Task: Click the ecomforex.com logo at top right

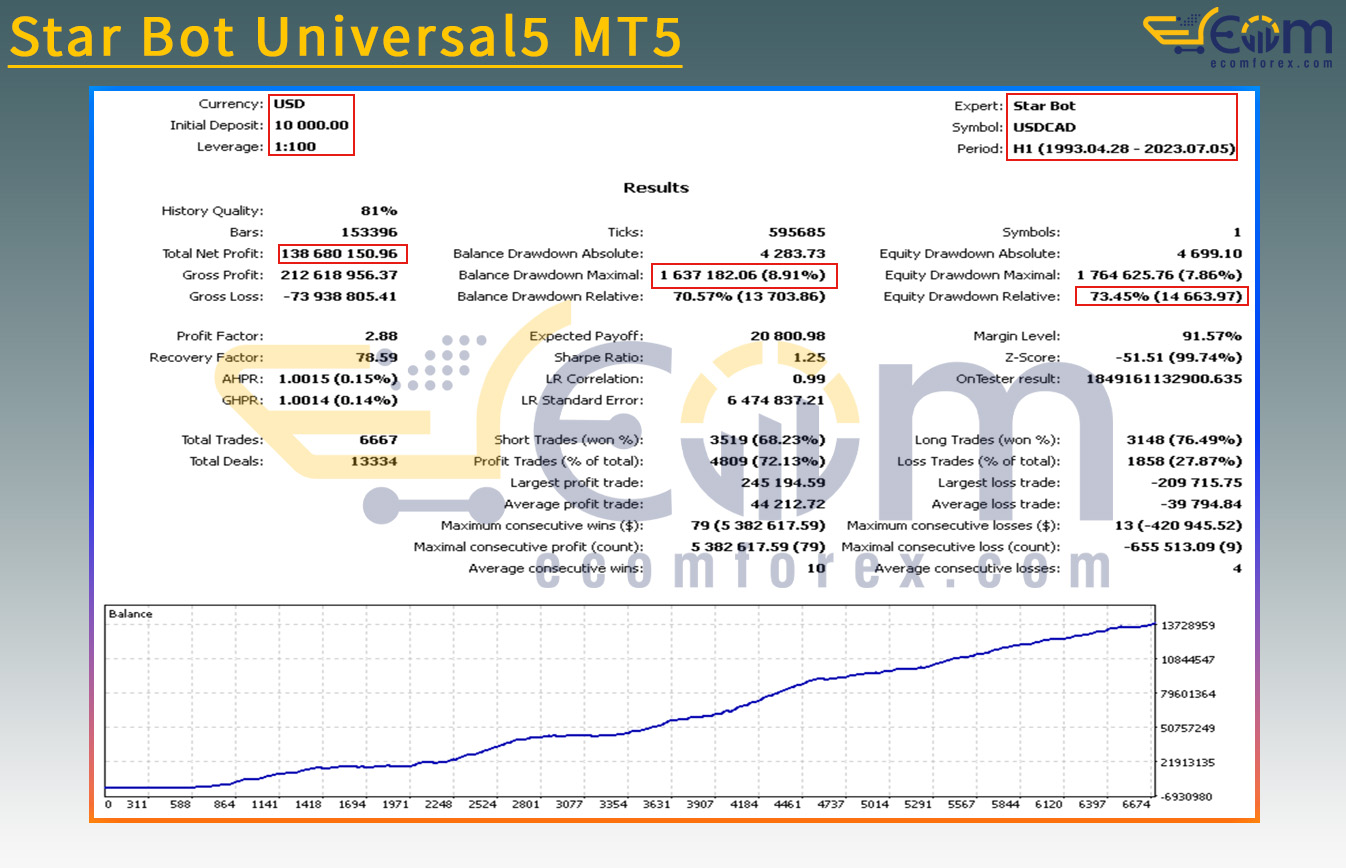Action: [x=1238, y=38]
